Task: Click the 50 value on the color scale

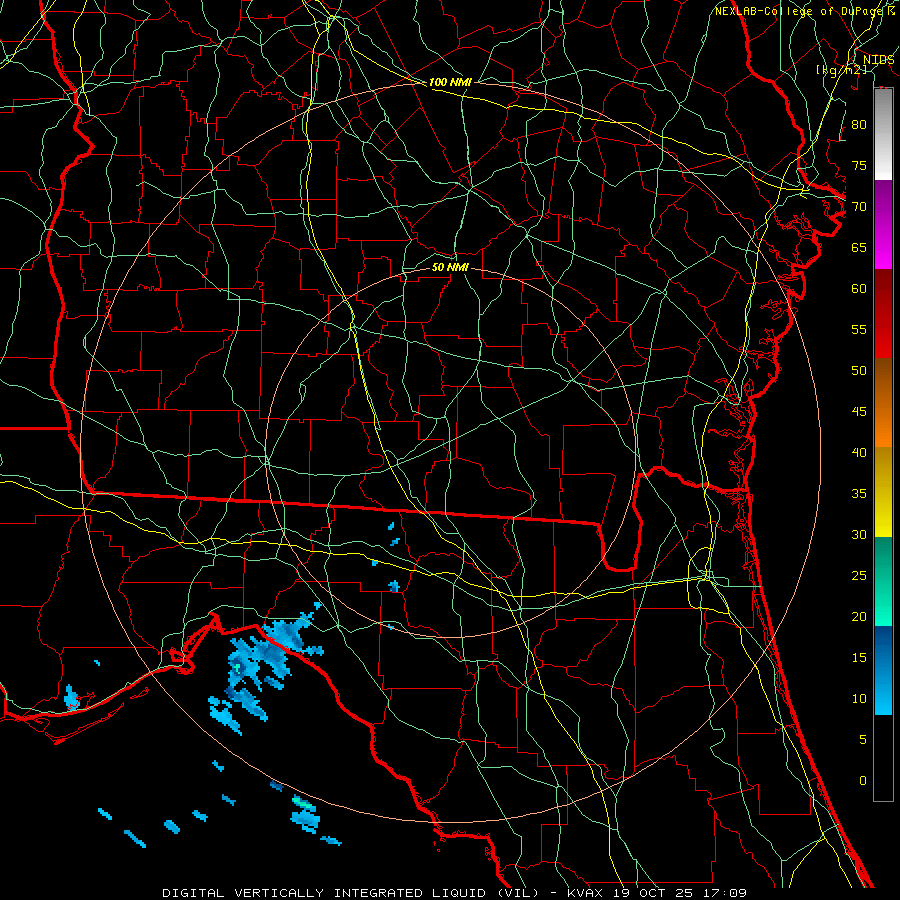Action: coord(859,370)
